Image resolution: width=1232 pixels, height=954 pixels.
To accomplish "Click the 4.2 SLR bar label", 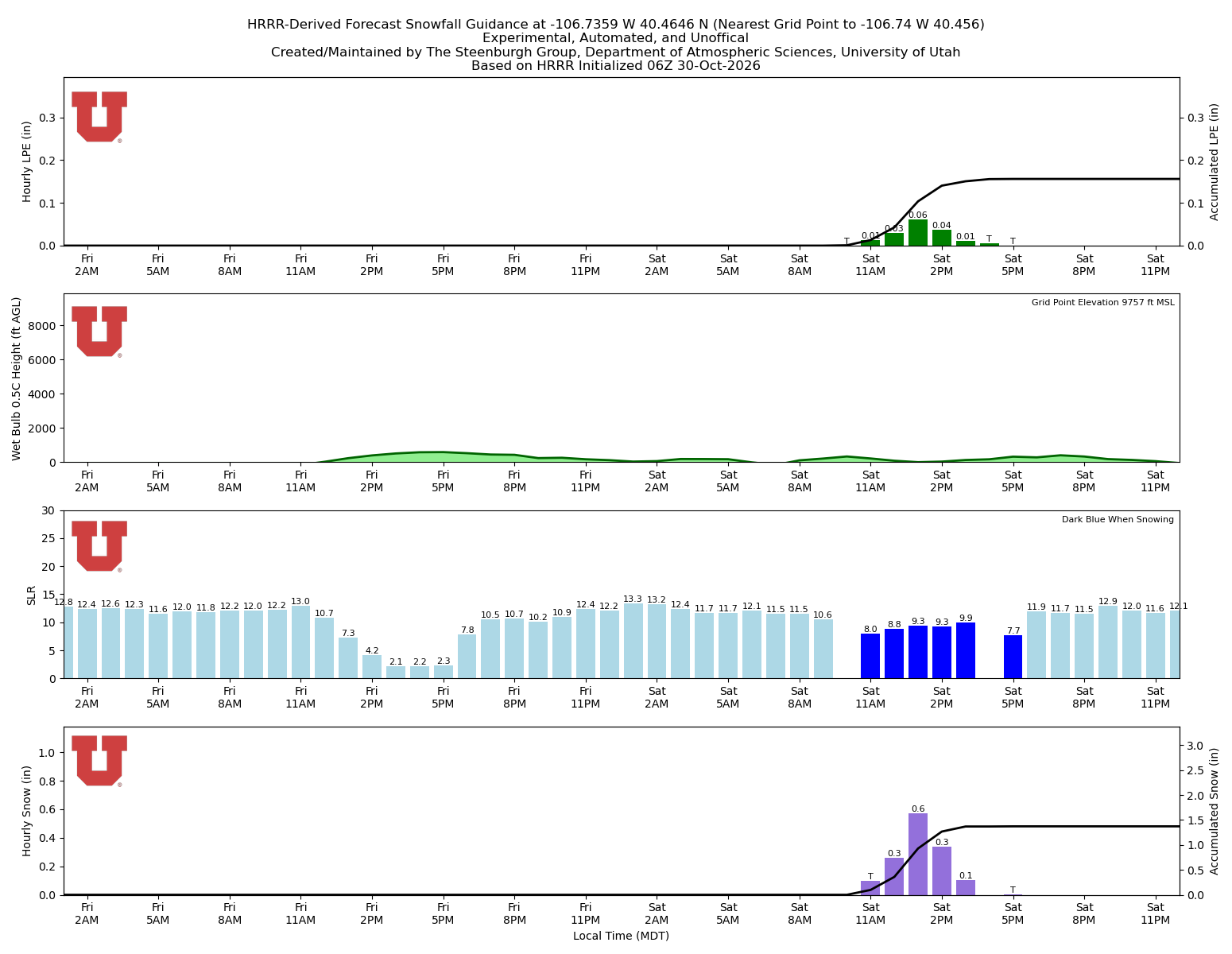I will tap(372, 650).
